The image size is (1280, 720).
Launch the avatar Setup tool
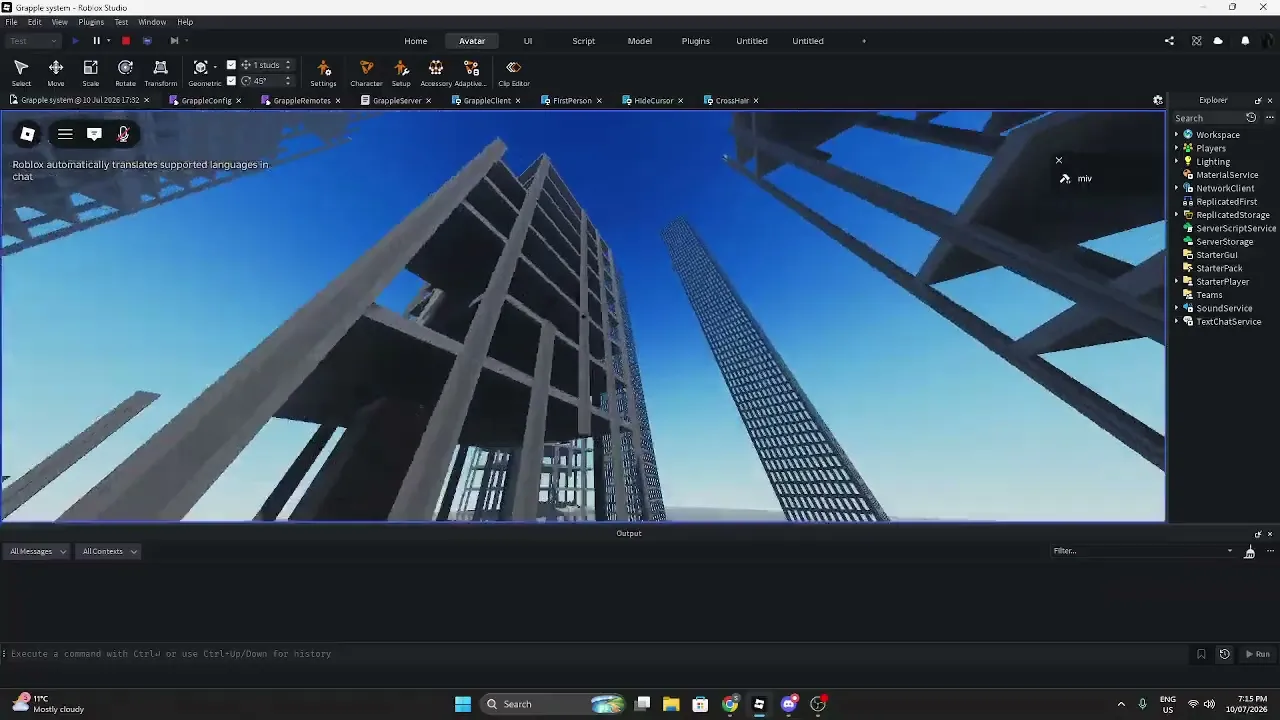(401, 73)
